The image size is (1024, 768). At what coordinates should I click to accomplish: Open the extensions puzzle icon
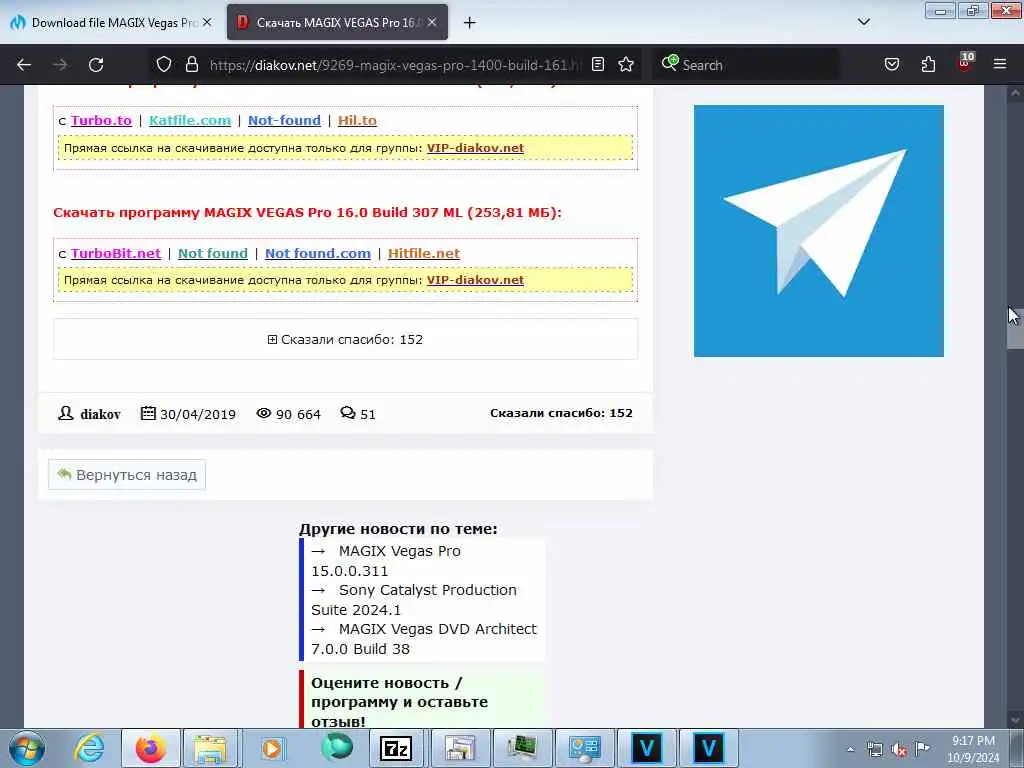928,64
